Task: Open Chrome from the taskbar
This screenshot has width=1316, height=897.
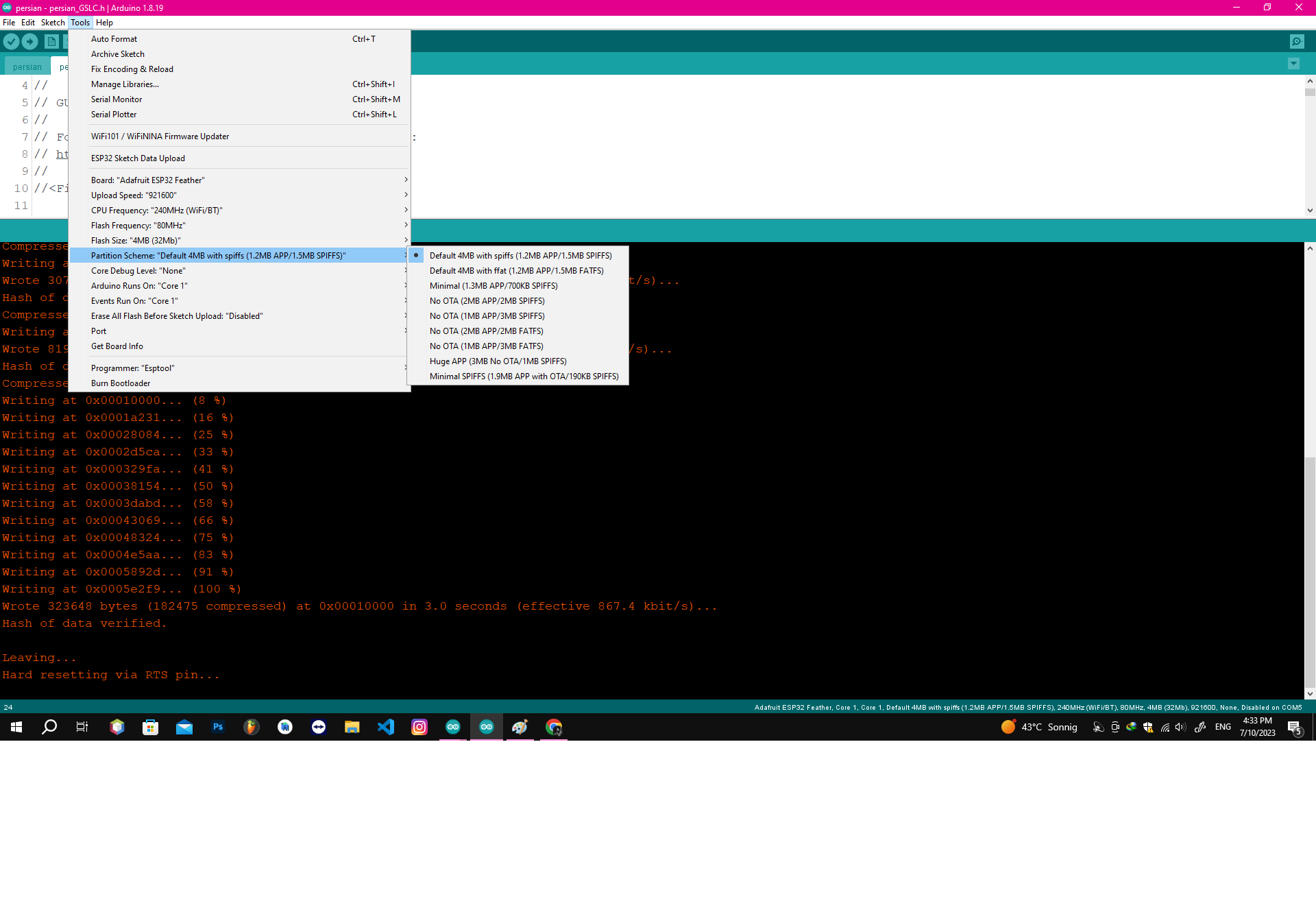Action: 553,728
